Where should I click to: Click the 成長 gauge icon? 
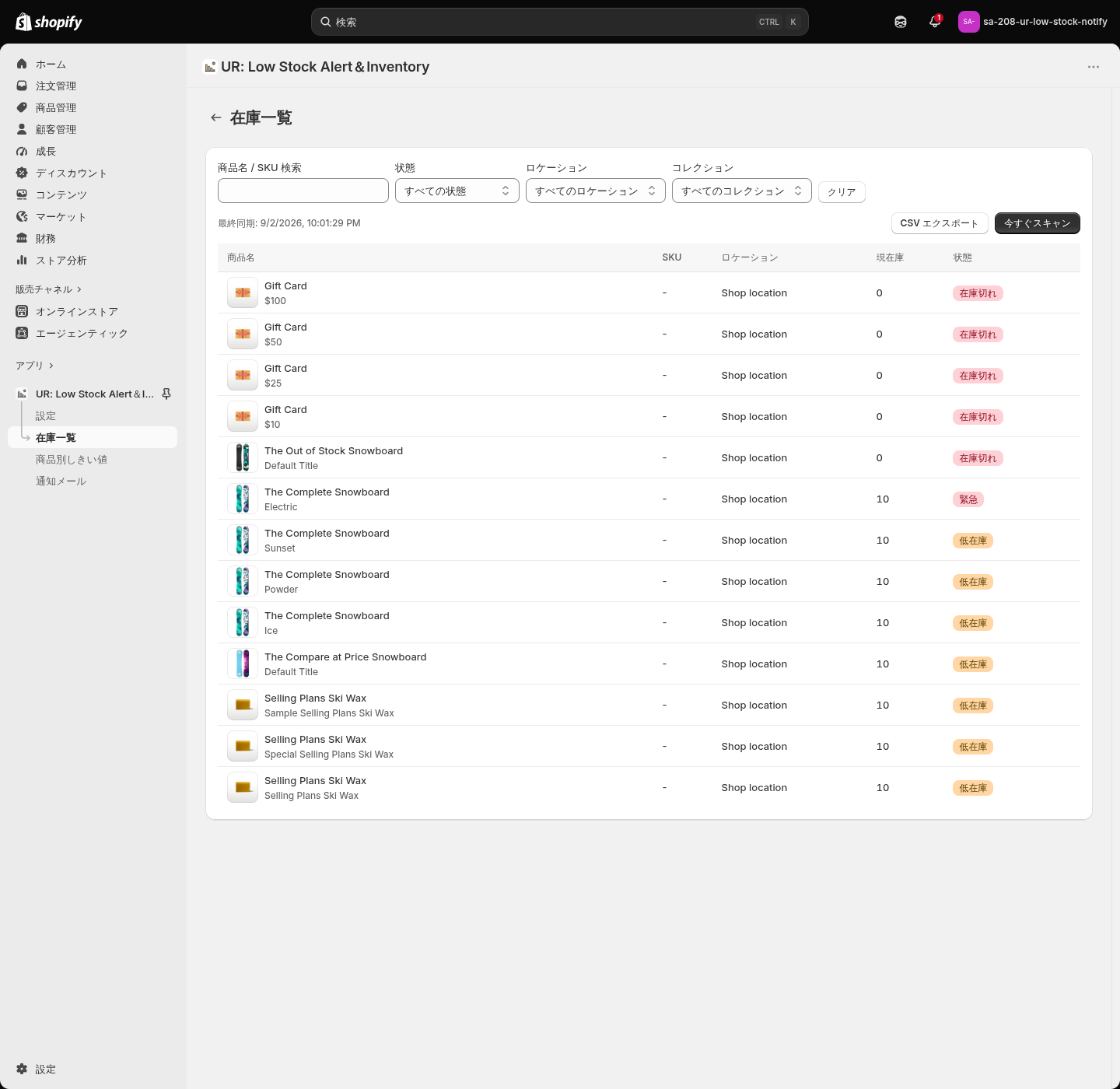[x=22, y=151]
